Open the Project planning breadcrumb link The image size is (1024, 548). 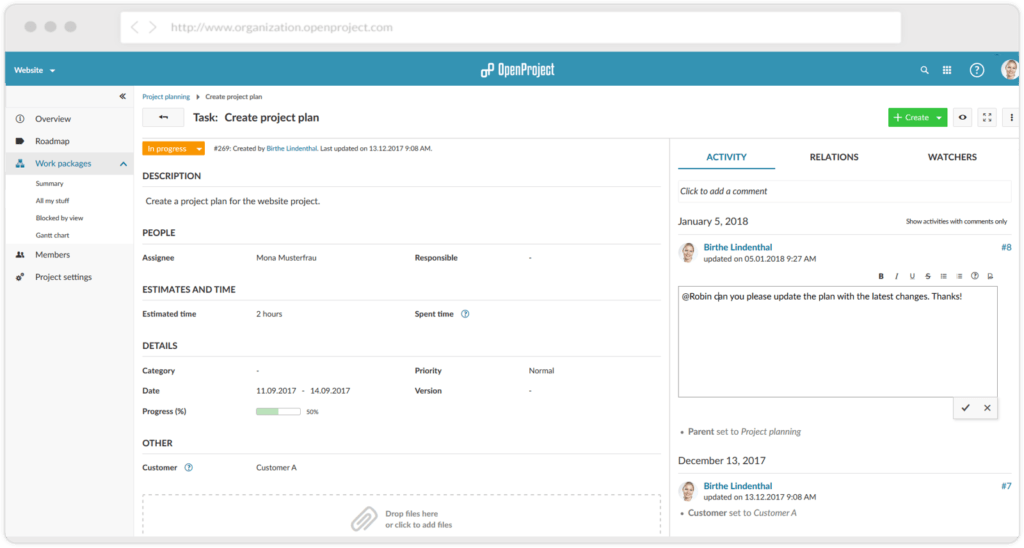click(x=166, y=97)
